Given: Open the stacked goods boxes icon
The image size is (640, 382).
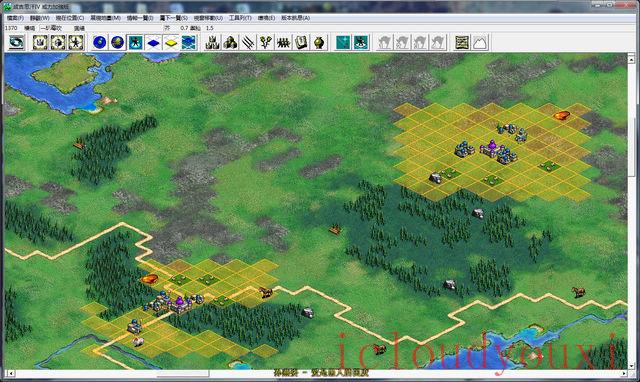Looking at the screenshot, I should (x=230, y=42).
